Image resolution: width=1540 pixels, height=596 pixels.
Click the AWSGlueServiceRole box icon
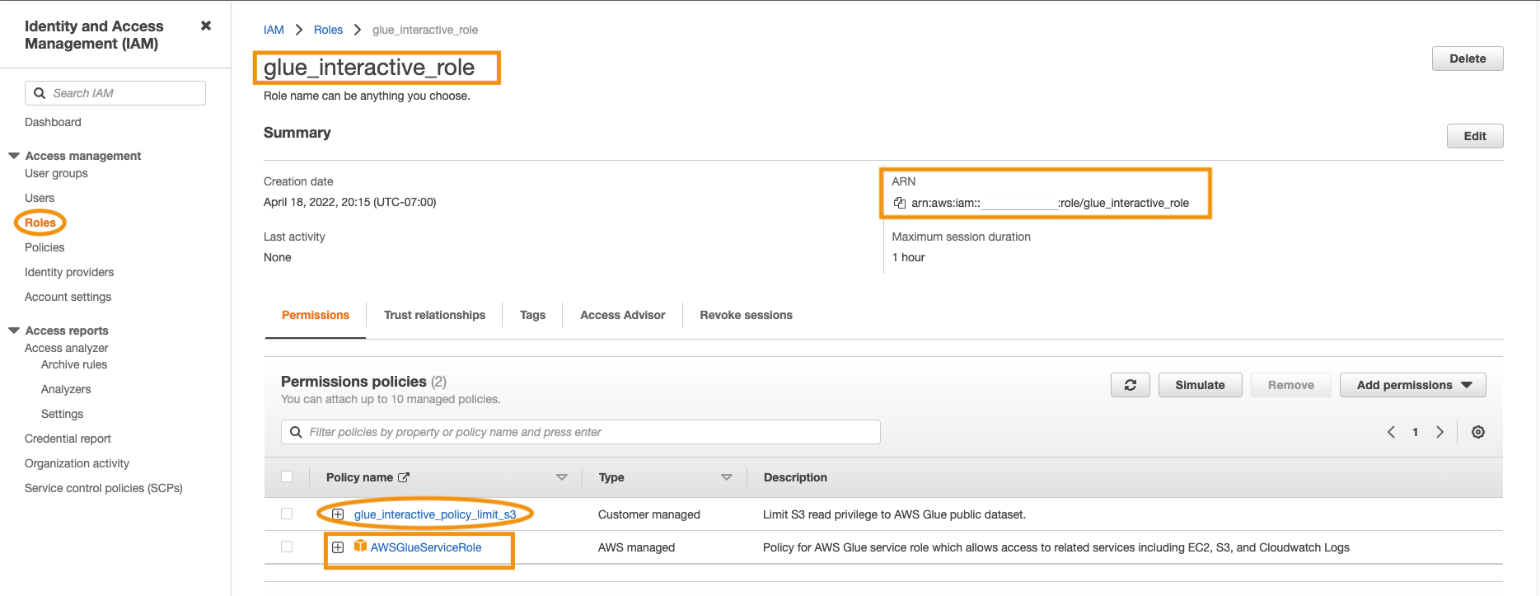(360, 547)
